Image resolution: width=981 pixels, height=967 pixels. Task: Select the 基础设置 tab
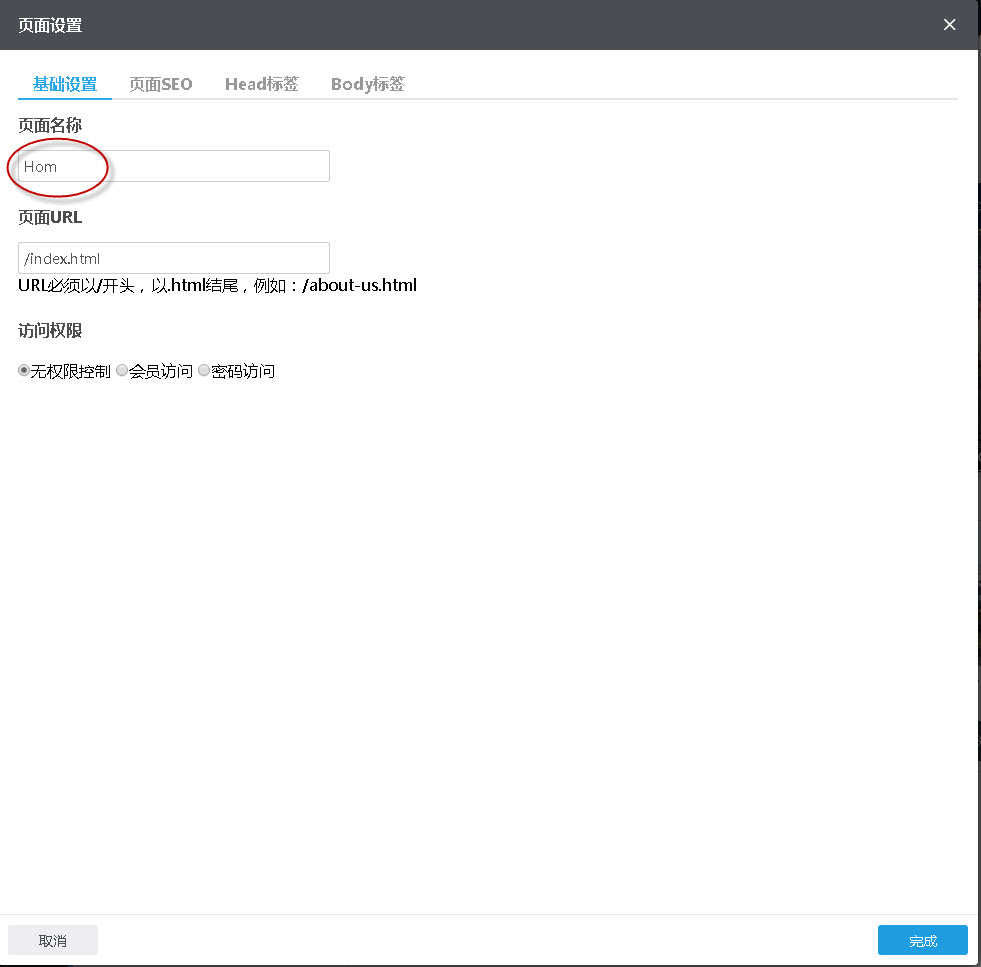(64, 84)
